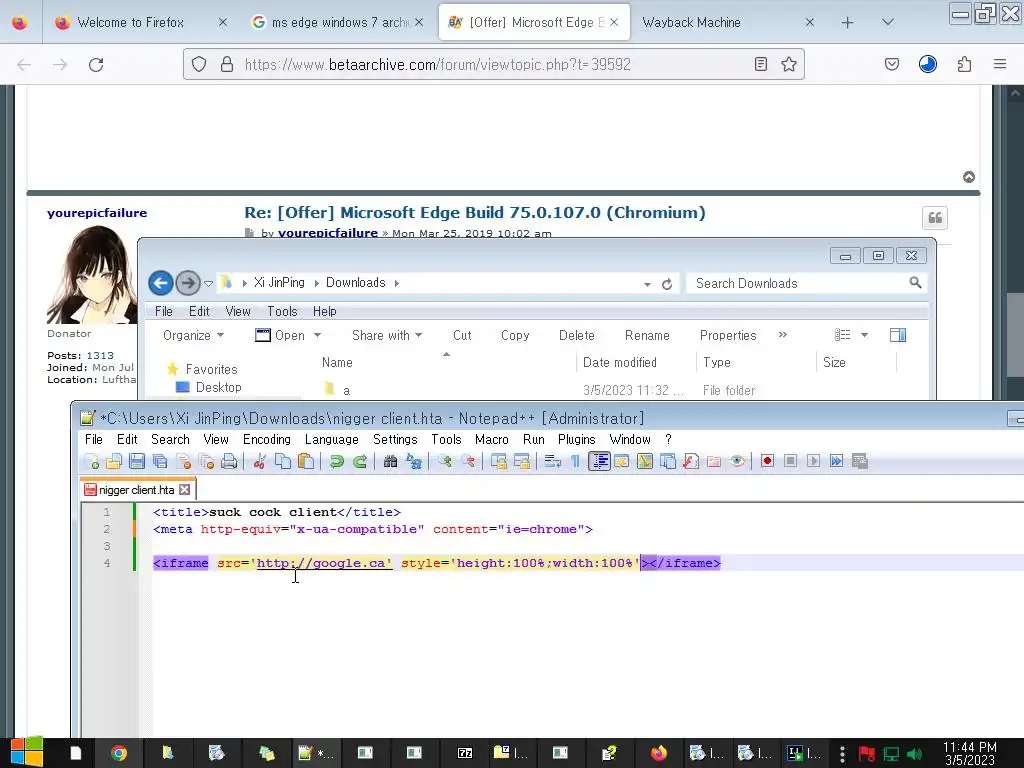Click the yourepicfailure username link
The height and width of the screenshot is (768, 1024).
[x=97, y=213]
